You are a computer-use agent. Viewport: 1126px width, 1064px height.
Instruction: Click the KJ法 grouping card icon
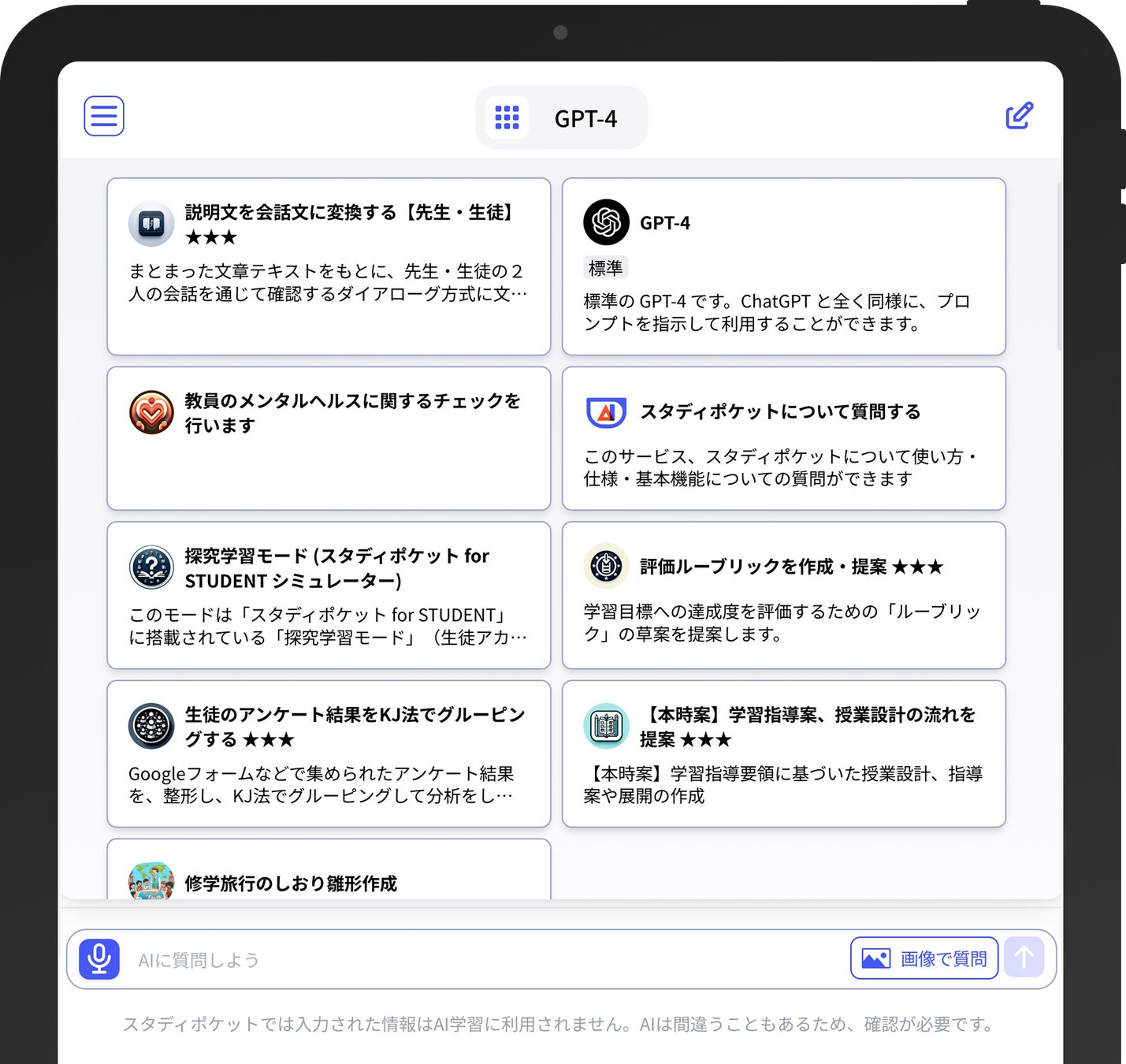tap(151, 726)
